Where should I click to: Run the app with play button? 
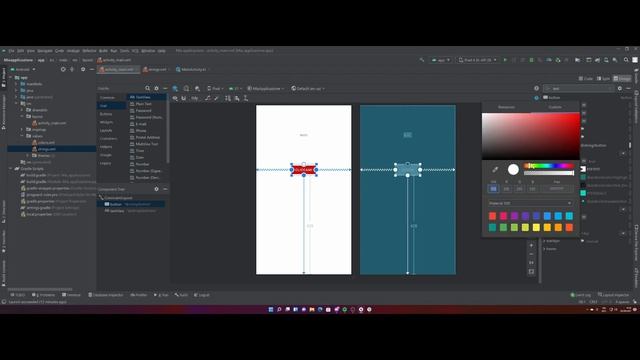click(505, 60)
